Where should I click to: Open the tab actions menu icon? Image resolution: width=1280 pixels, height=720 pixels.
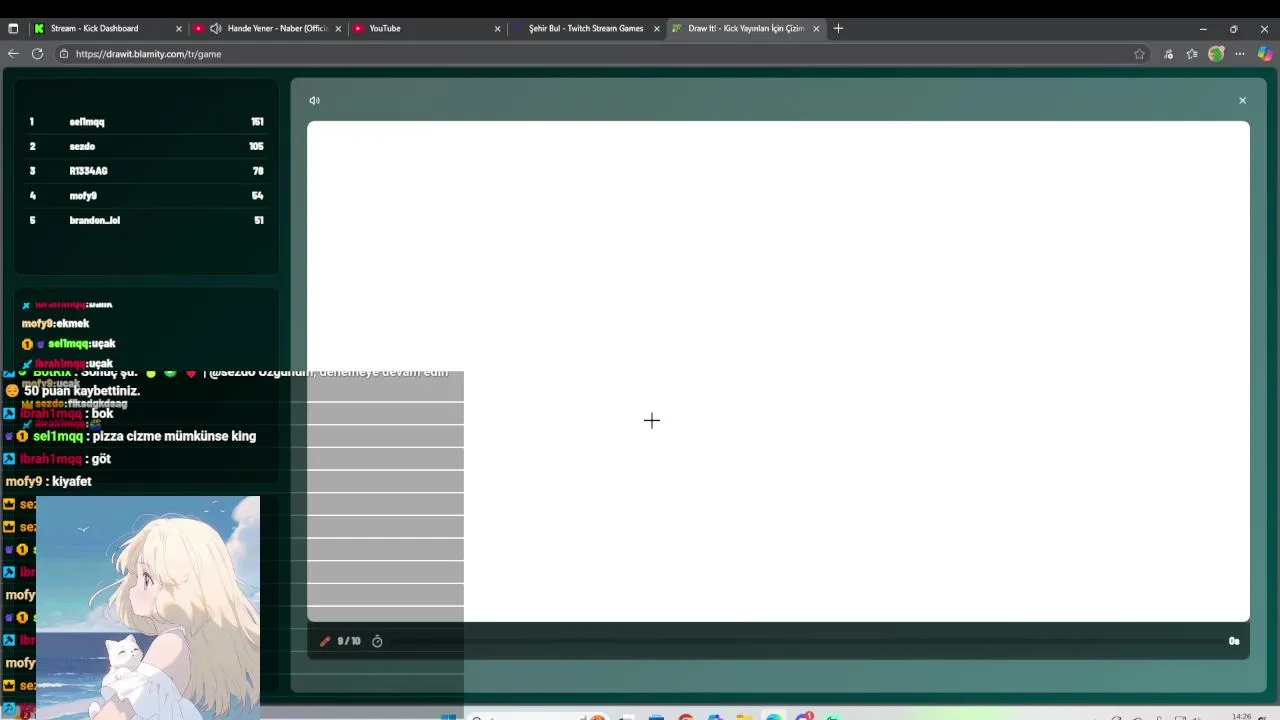point(13,28)
